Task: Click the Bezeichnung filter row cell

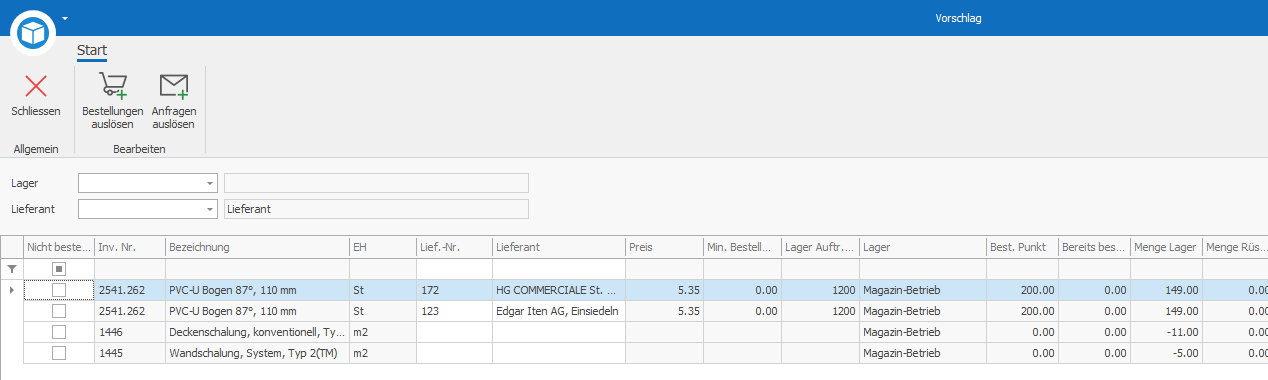Action: pos(257,269)
